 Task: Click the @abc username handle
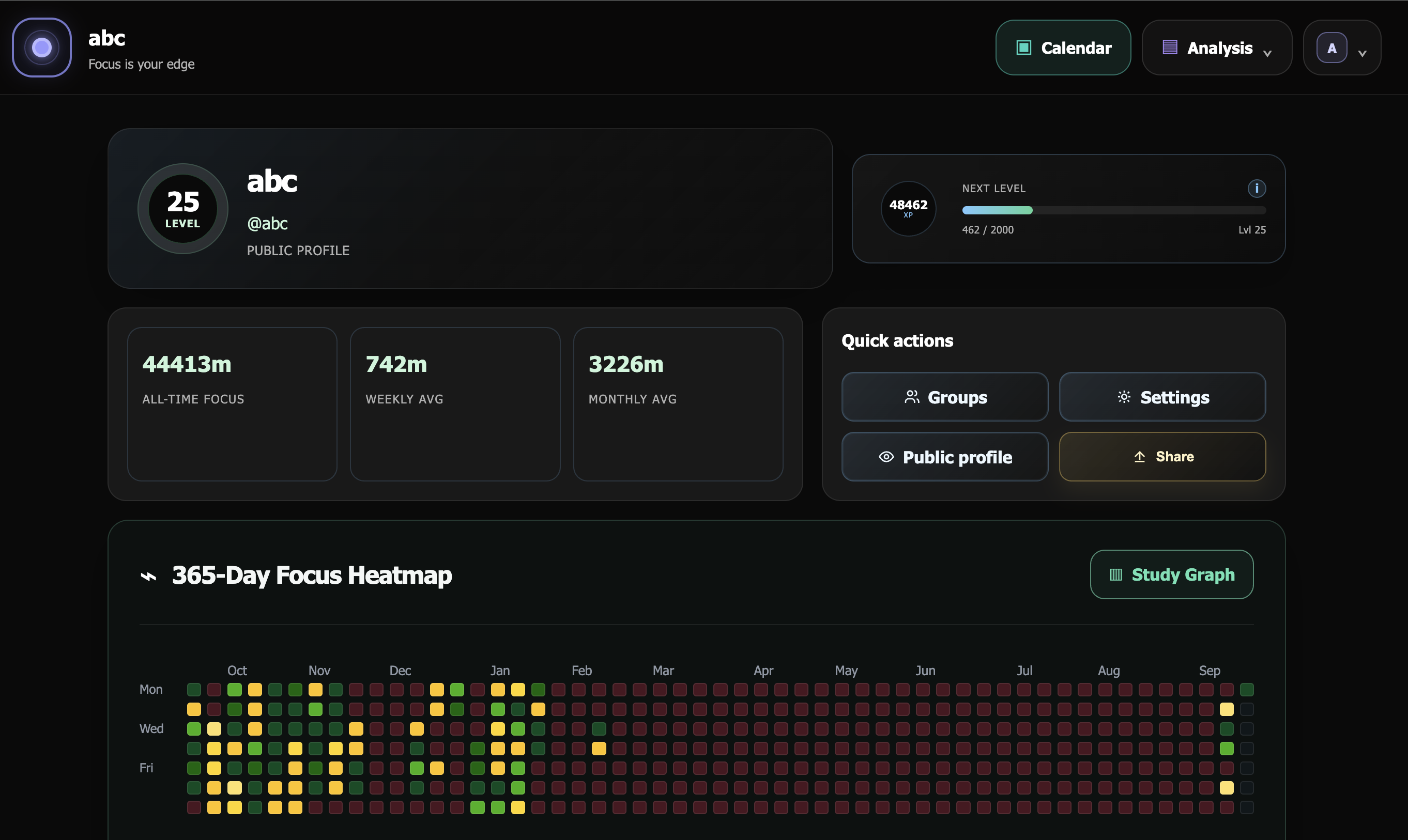click(x=267, y=224)
